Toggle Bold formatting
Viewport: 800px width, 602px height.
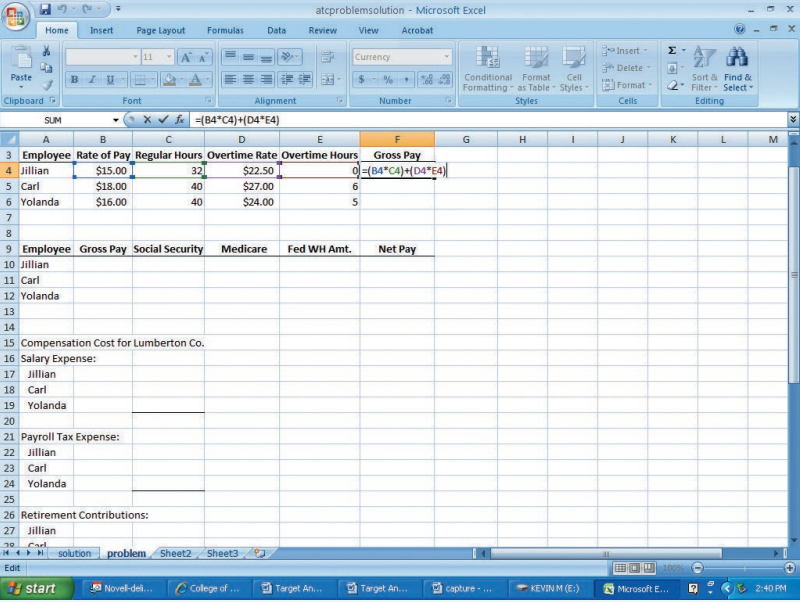pos(75,80)
